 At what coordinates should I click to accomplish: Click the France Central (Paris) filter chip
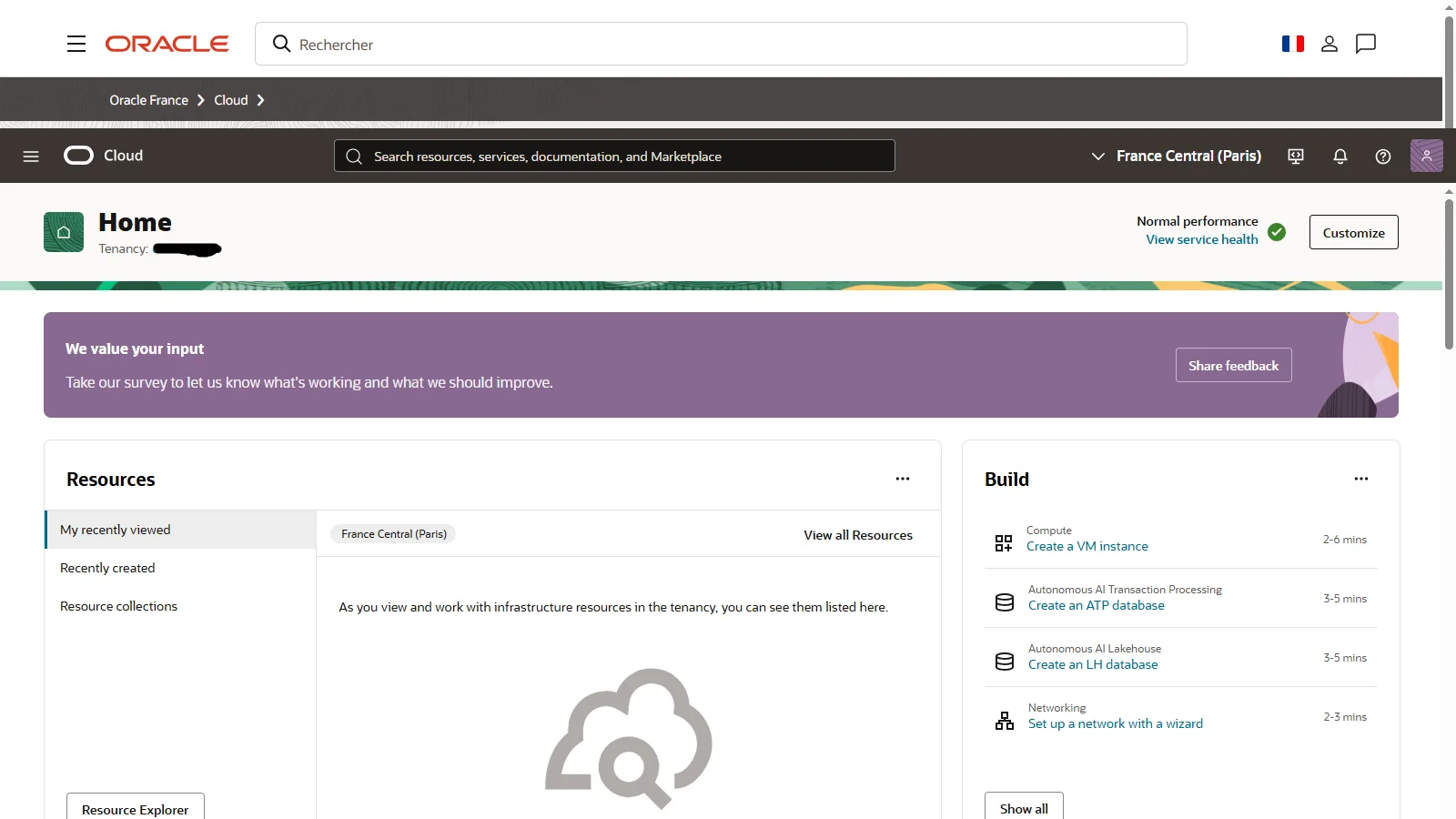[394, 534]
